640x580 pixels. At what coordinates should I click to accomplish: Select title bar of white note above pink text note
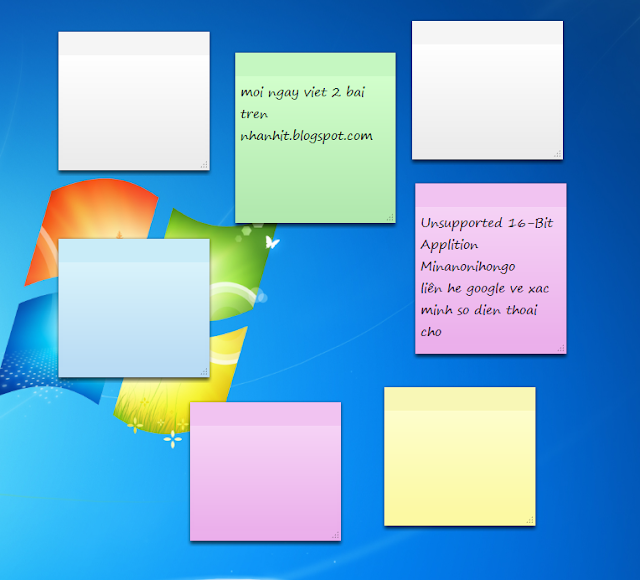[487, 33]
